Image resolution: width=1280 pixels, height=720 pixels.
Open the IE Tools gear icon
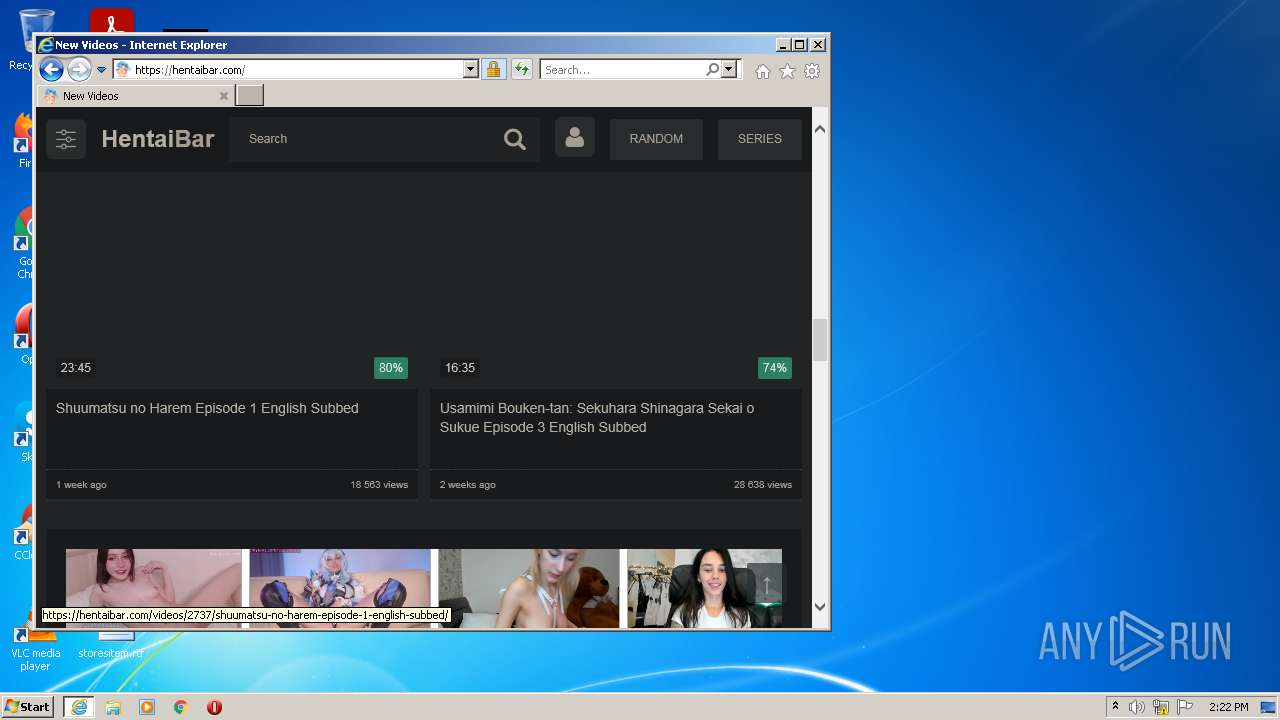pyautogui.click(x=812, y=71)
